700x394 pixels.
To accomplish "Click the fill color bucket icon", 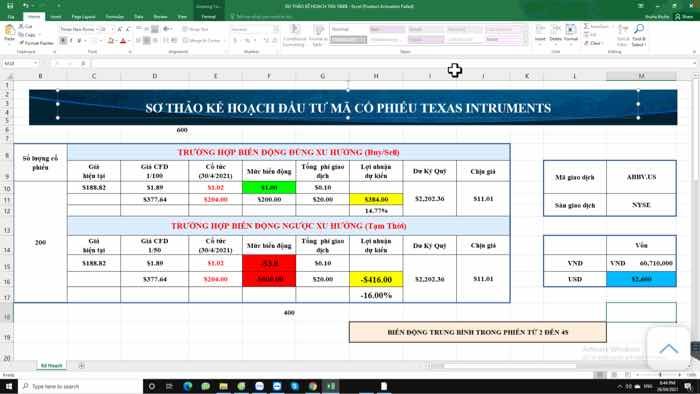I will [x=111, y=41].
